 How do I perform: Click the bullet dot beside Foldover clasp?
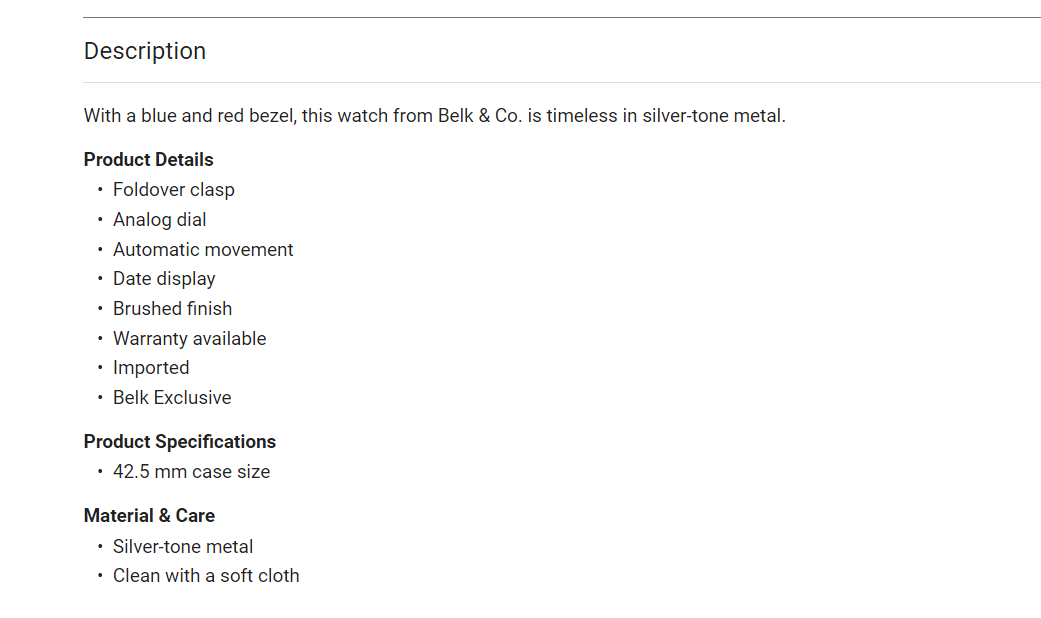(x=100, y=190)
